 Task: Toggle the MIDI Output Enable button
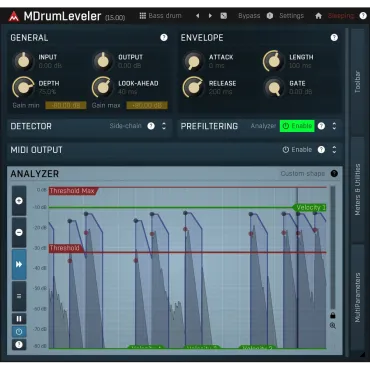click(297, 150)
